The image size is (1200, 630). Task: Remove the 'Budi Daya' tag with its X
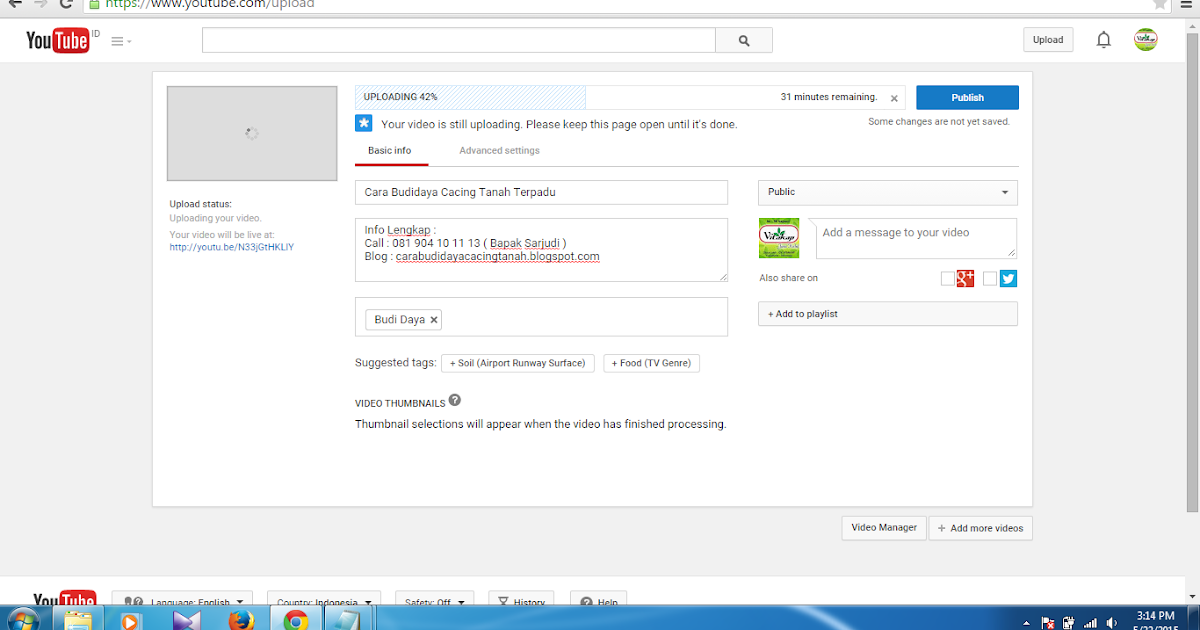coord(434,320)
